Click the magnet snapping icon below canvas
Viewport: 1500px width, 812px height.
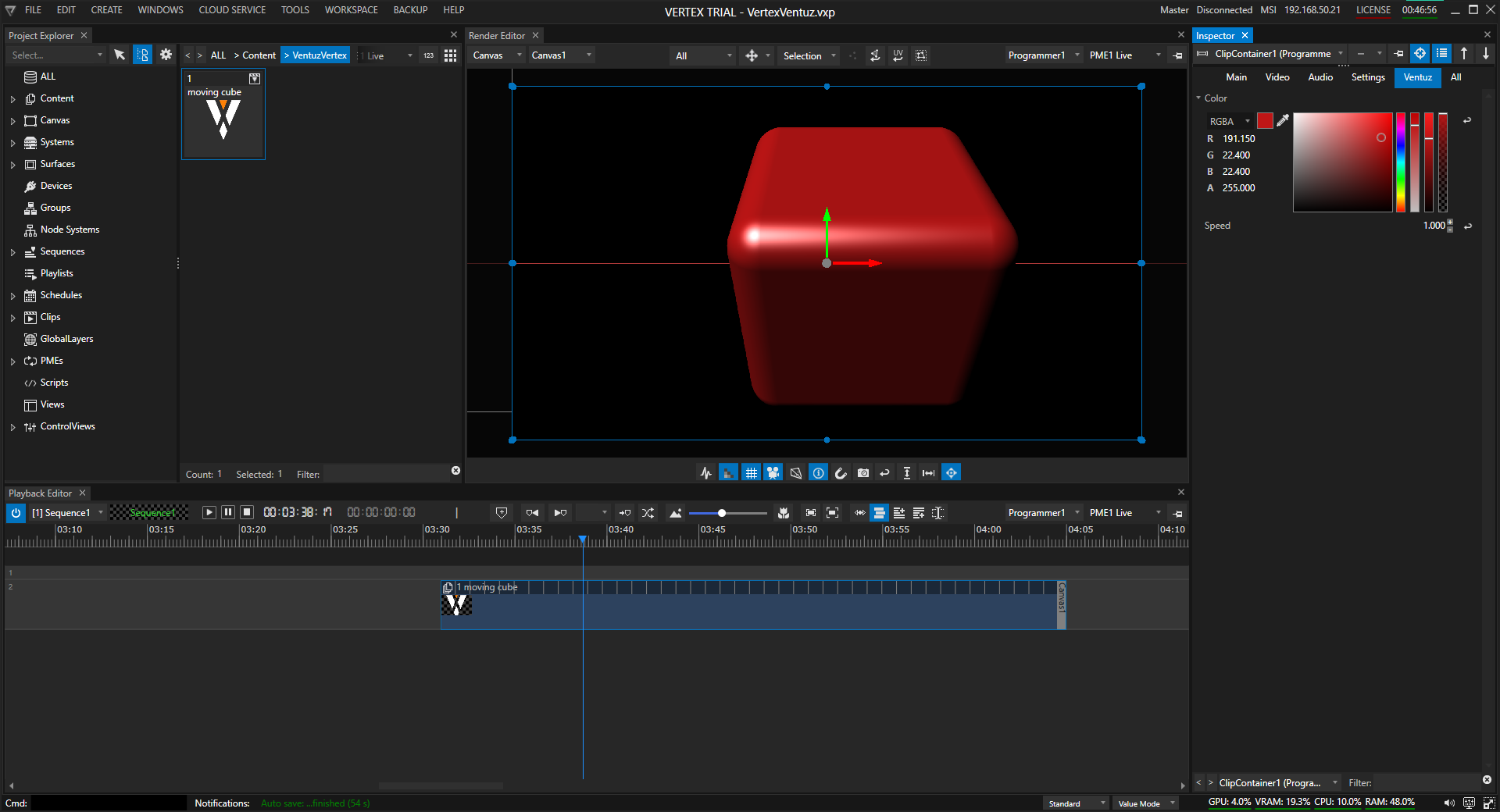[x=841, y=472]
